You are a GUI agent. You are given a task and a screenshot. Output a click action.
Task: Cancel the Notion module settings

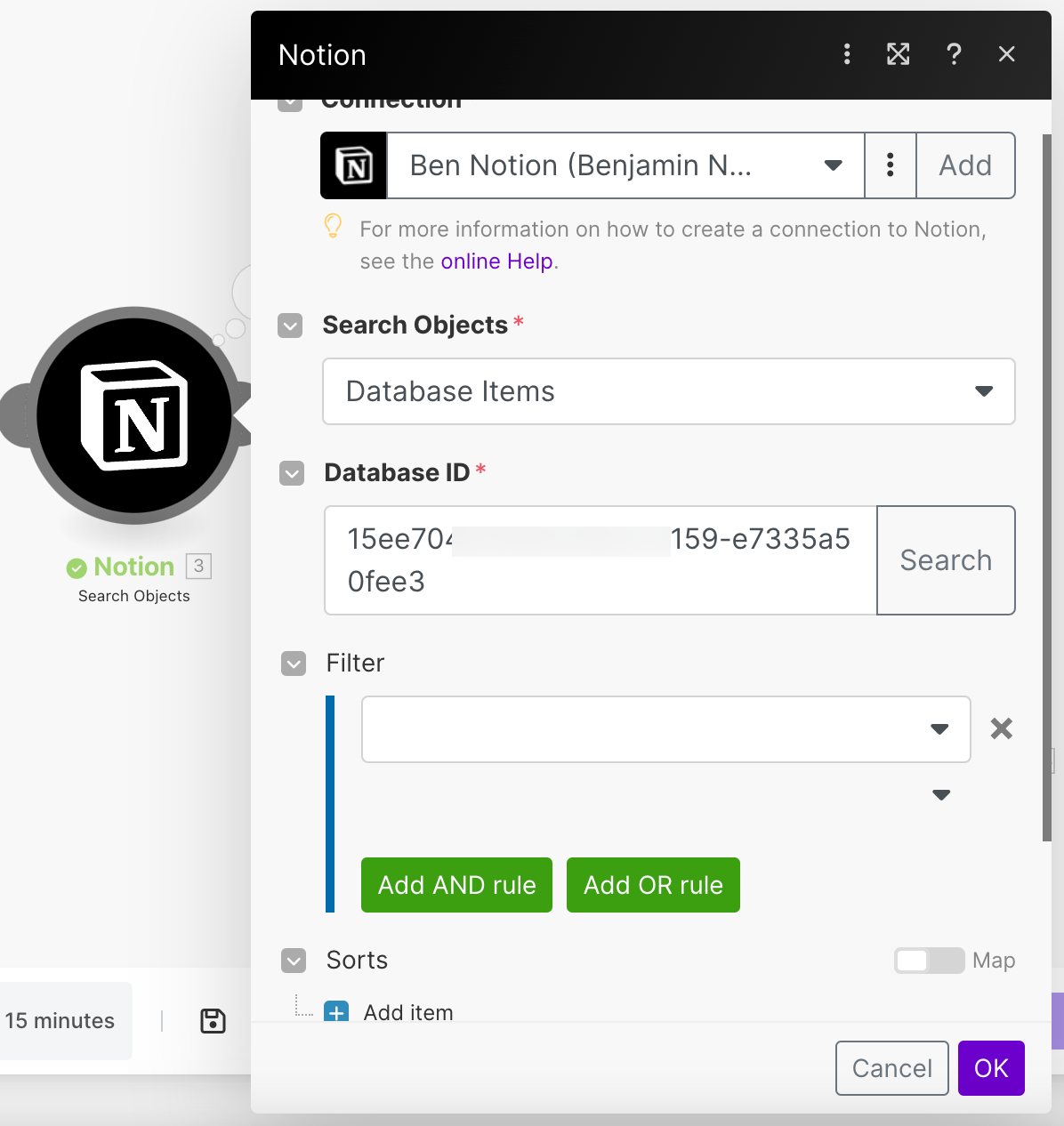[x=892, y=1068]
